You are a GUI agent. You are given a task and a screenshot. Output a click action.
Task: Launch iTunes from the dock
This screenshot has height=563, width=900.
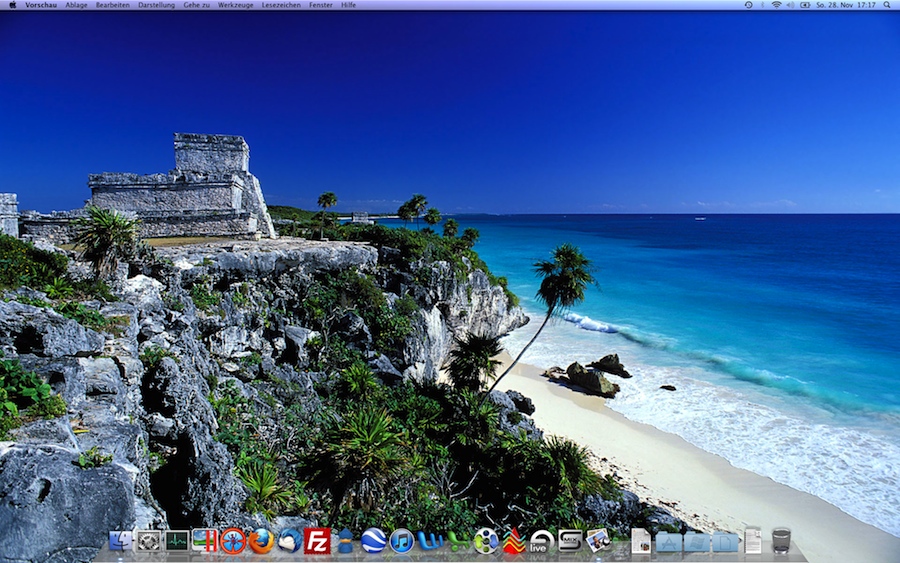point(402,541)
